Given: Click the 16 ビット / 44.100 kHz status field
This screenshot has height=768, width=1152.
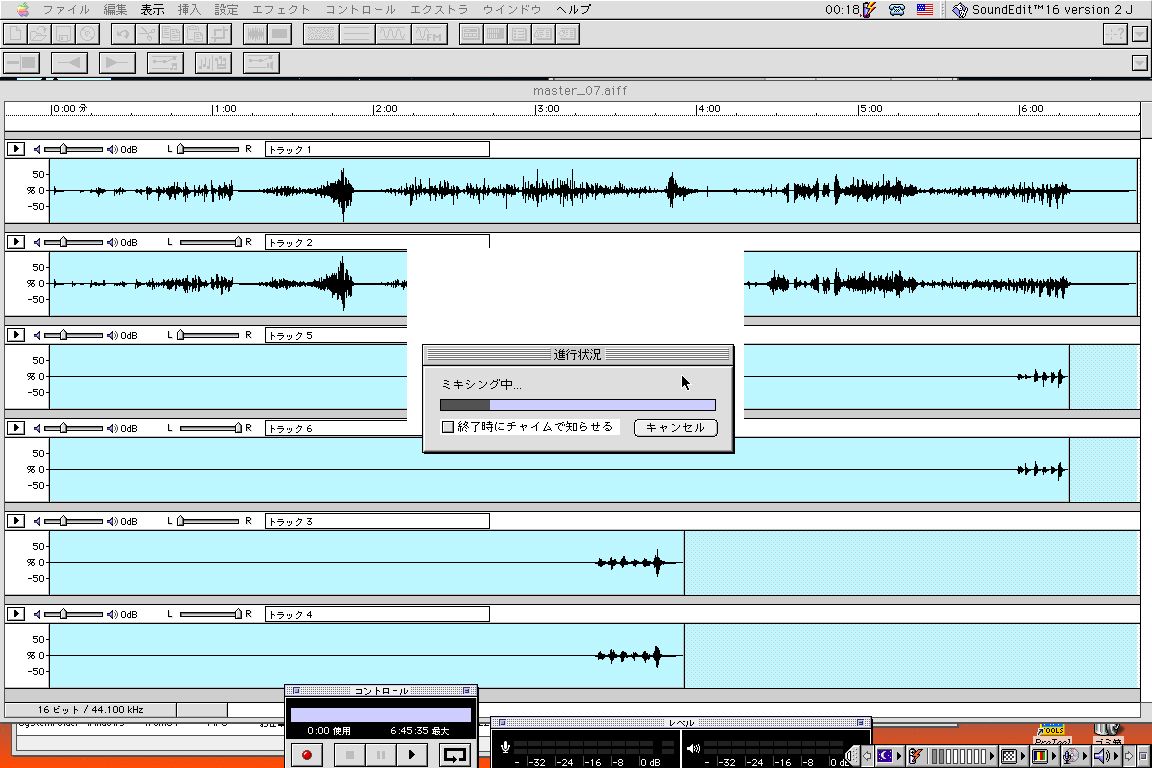Looking at the screenshot, I should click(x=90, y=710).
